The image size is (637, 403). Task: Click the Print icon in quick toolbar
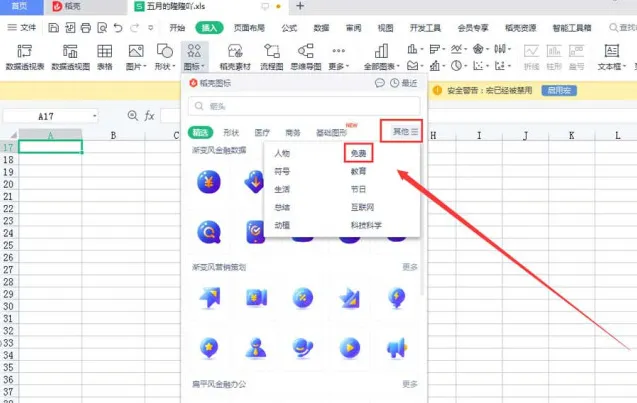tap(86, 28)
